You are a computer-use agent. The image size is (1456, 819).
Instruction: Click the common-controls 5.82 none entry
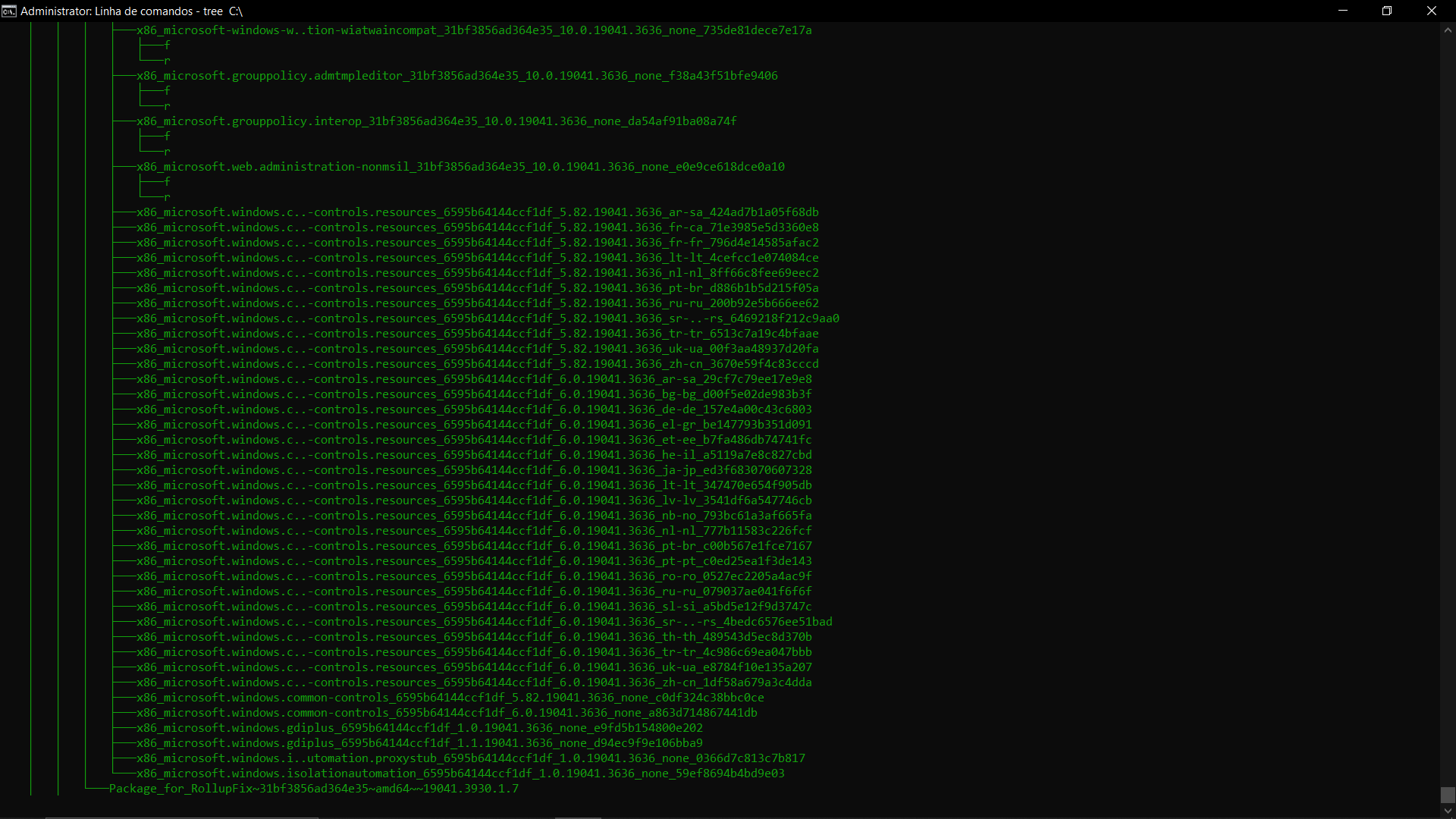(x=450, y=698)
